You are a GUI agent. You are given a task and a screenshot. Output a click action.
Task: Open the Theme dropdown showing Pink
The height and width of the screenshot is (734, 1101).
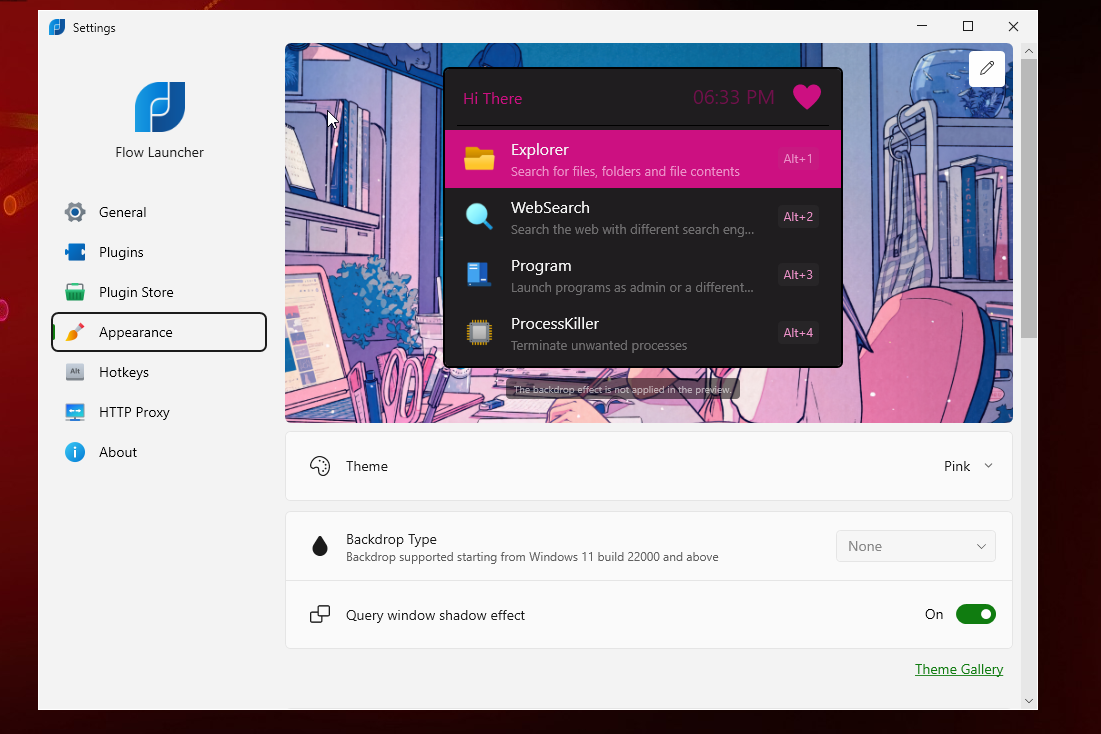pyautogui.click(x=968, y=466)
